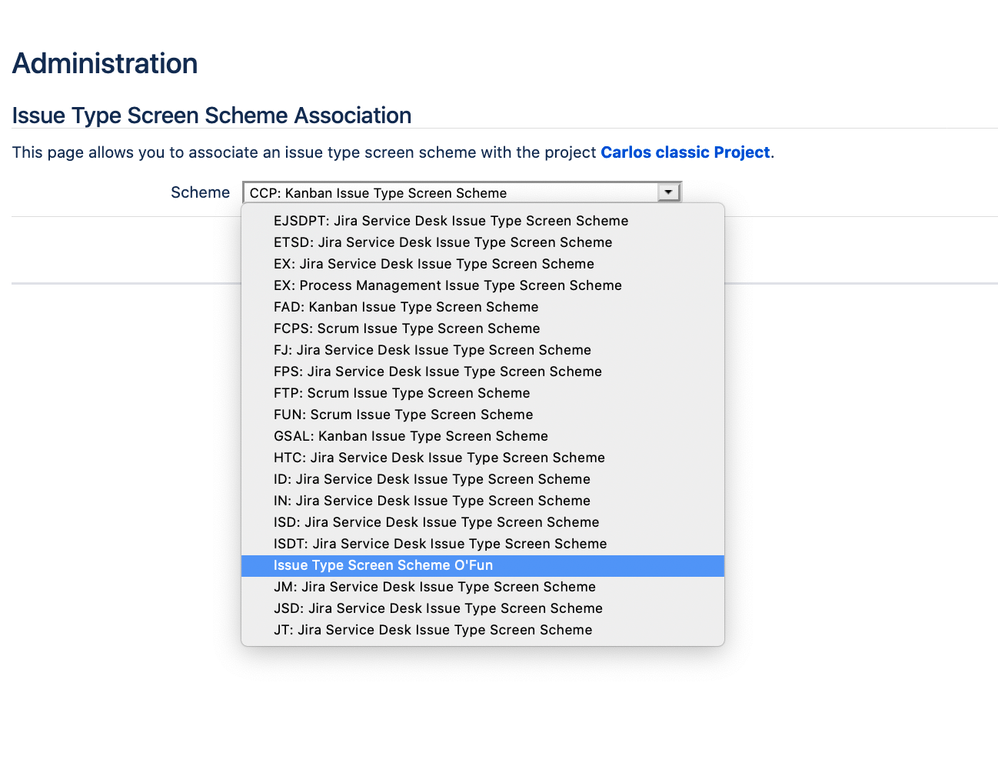
Task: Pick ISD: Jira Service Desk option
Action: [x=482, y=523]
